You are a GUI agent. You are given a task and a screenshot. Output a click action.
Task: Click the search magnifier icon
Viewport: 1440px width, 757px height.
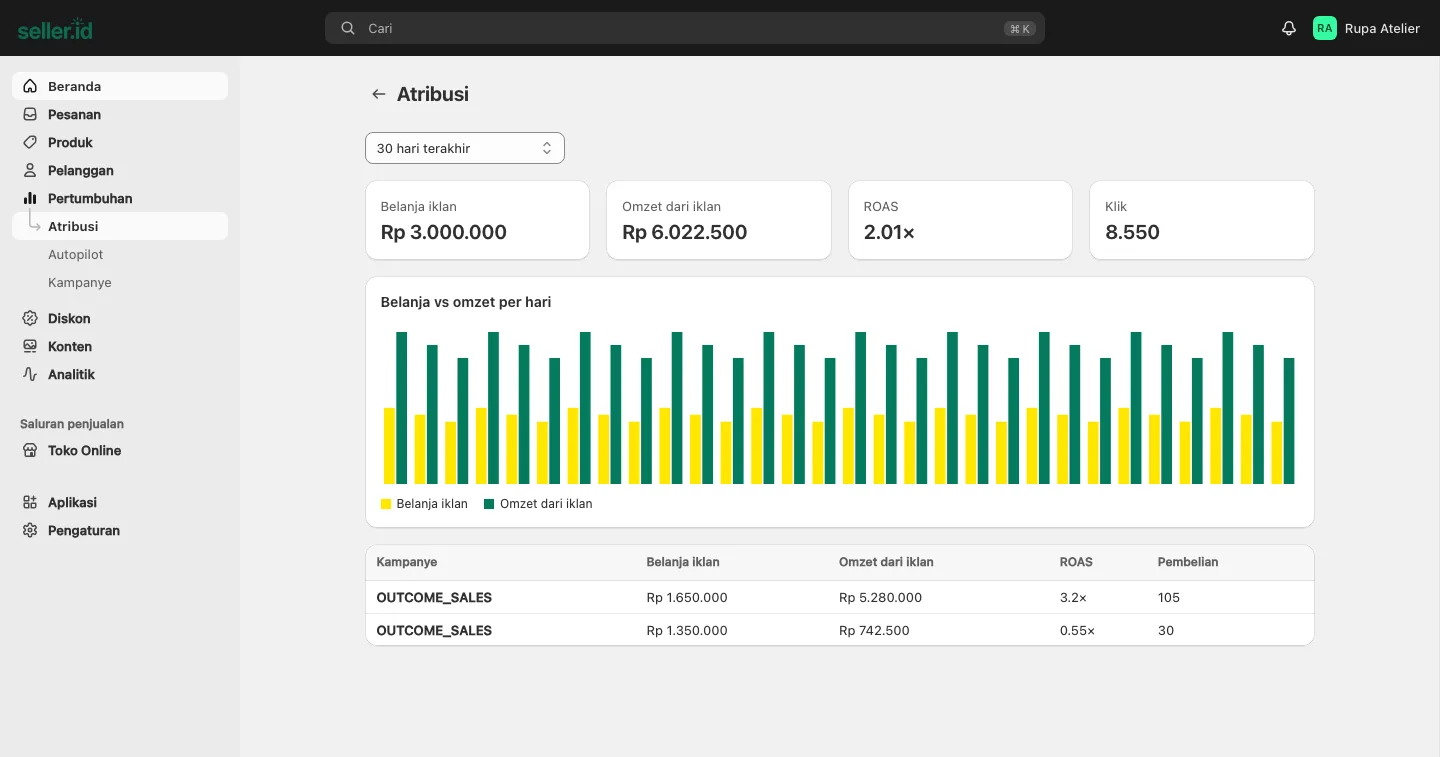coord(348,28)
